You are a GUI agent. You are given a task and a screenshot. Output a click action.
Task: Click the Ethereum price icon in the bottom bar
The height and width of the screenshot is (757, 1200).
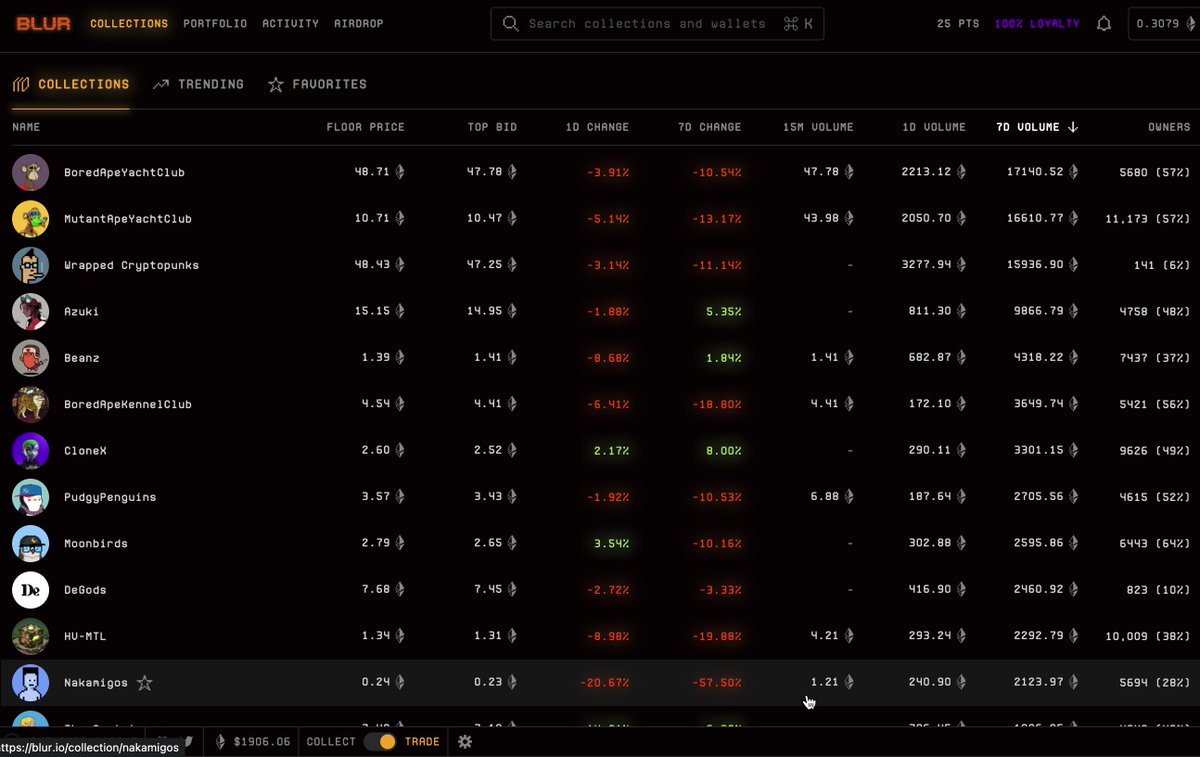click(x=221, y=741)
